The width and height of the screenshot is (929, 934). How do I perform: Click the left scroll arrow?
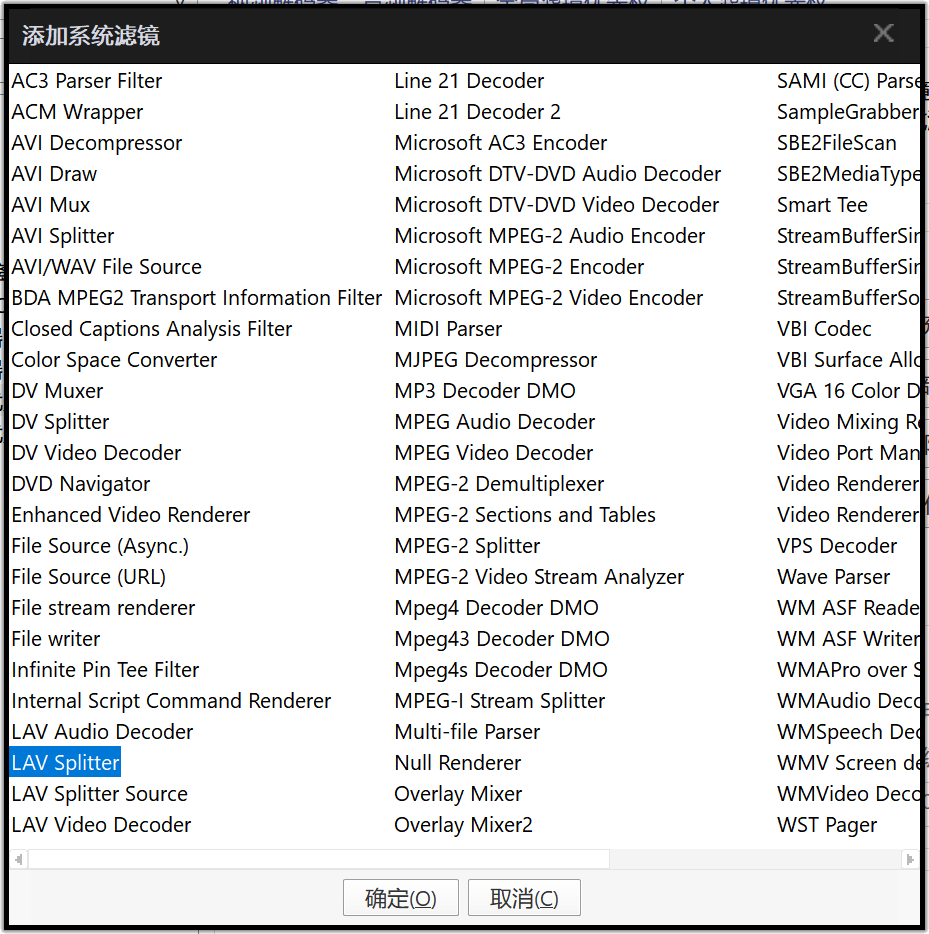point(18,859)
